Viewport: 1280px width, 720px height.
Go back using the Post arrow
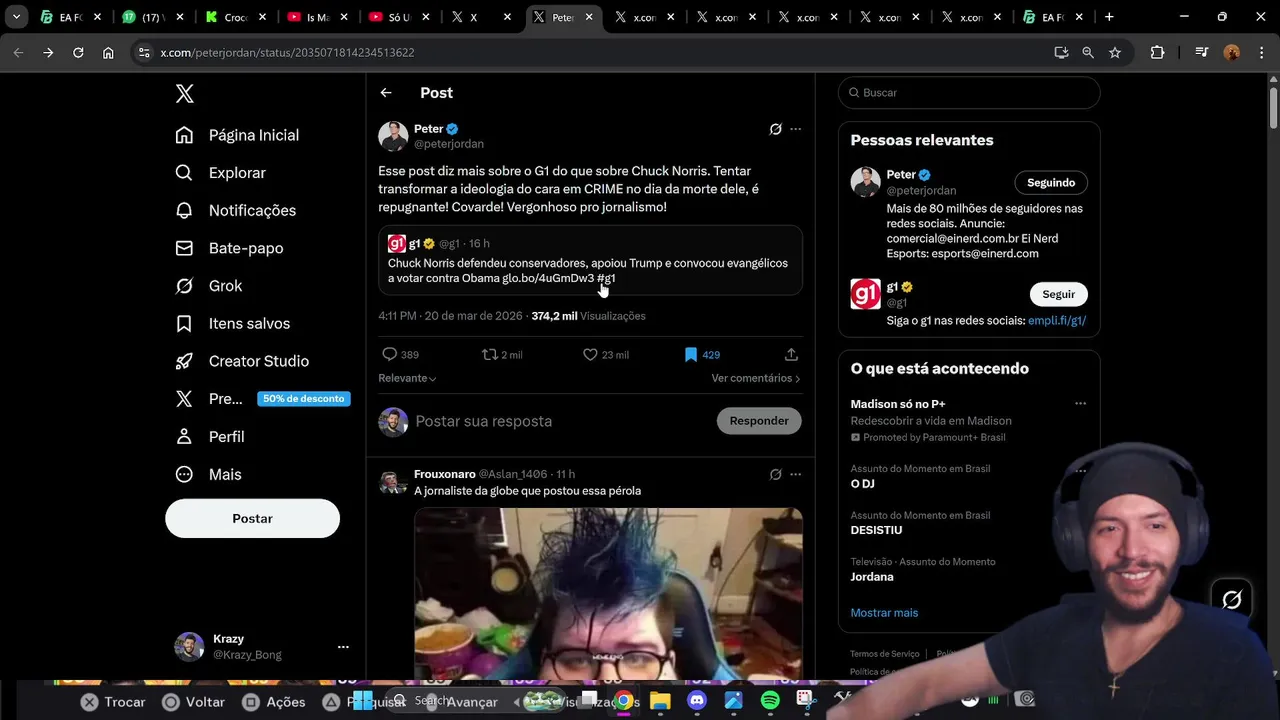click(386, 93)
